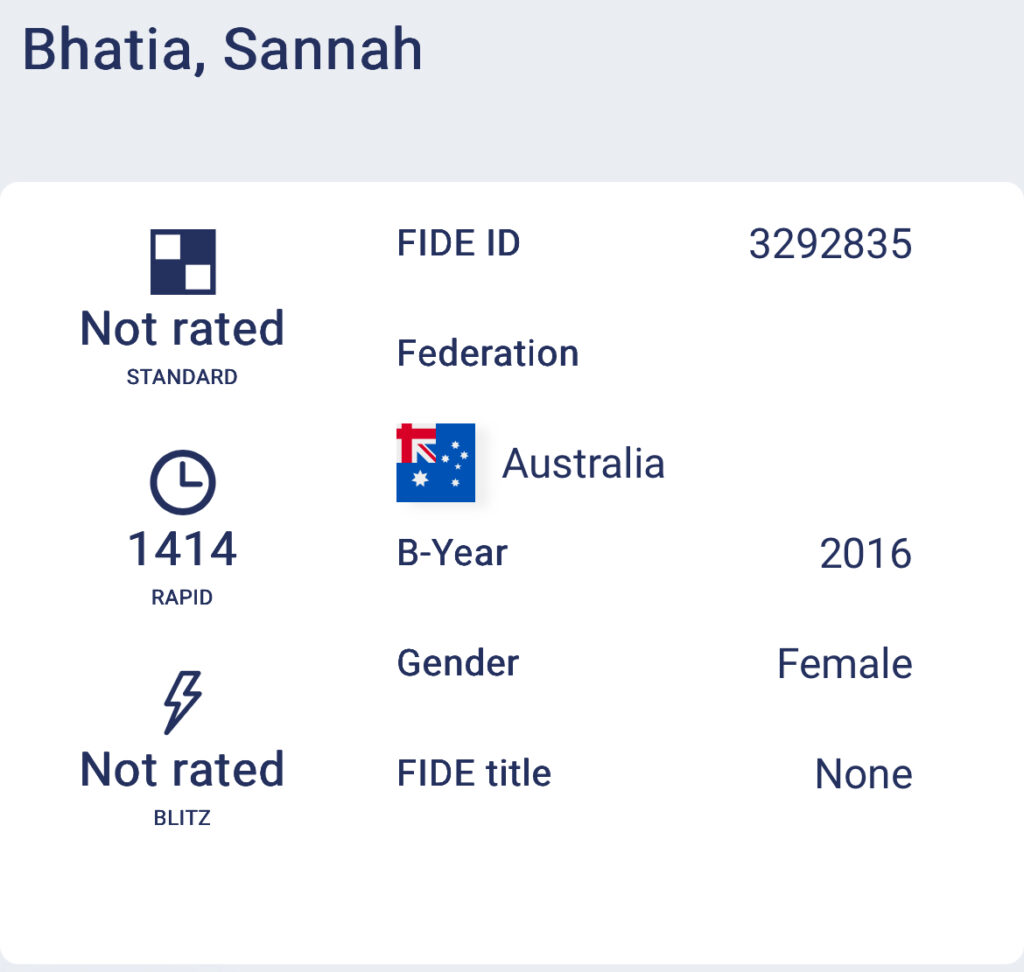The image size is (1024, 972).
Task: Click the BLITZ caption text
Action: (x=182, y=818)
